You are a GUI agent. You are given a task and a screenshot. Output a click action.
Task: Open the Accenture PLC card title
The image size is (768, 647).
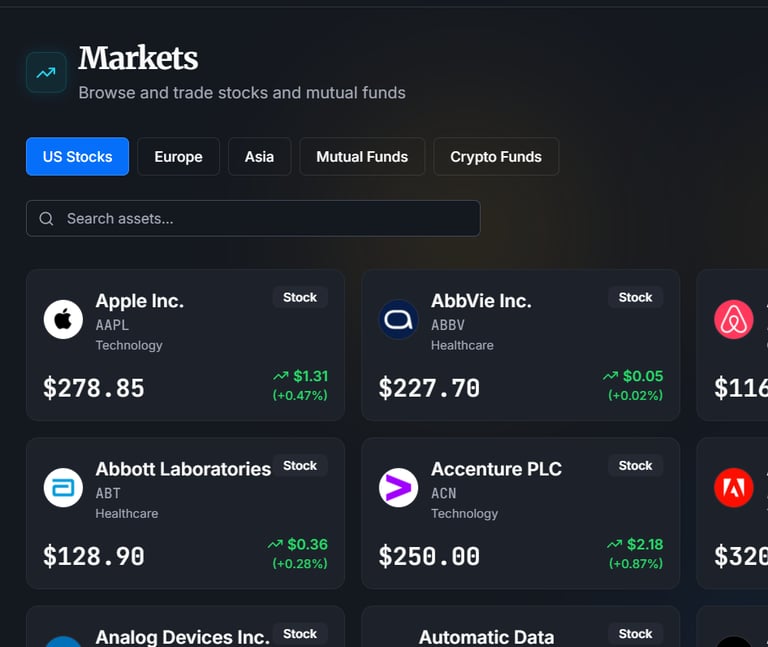click(496, 469)
